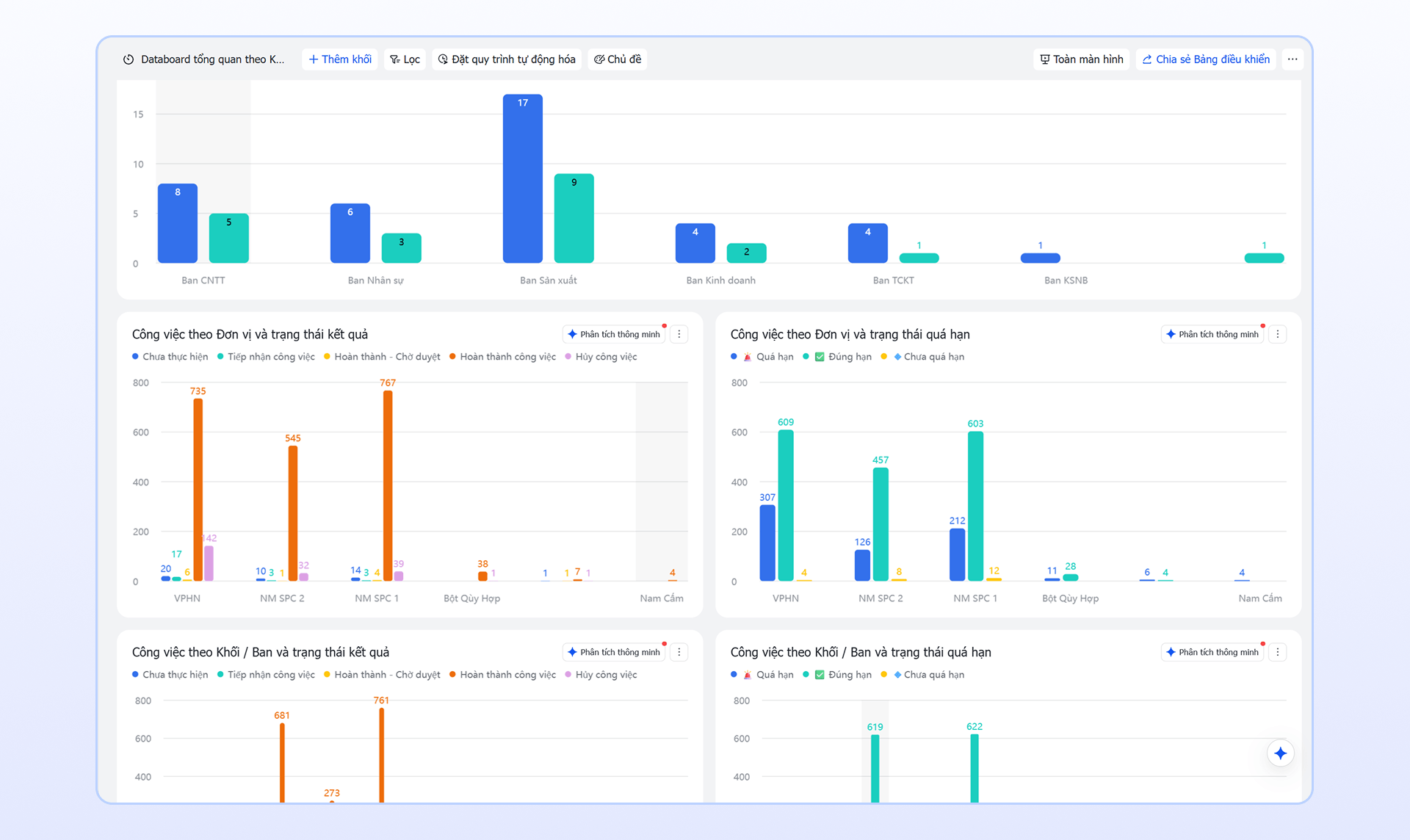Click Phân tích thông minh on Khối/Ban kết quả chart
Image resolution: width=1410 pixels, height=840 pixels.
click(x=614, y=652)
